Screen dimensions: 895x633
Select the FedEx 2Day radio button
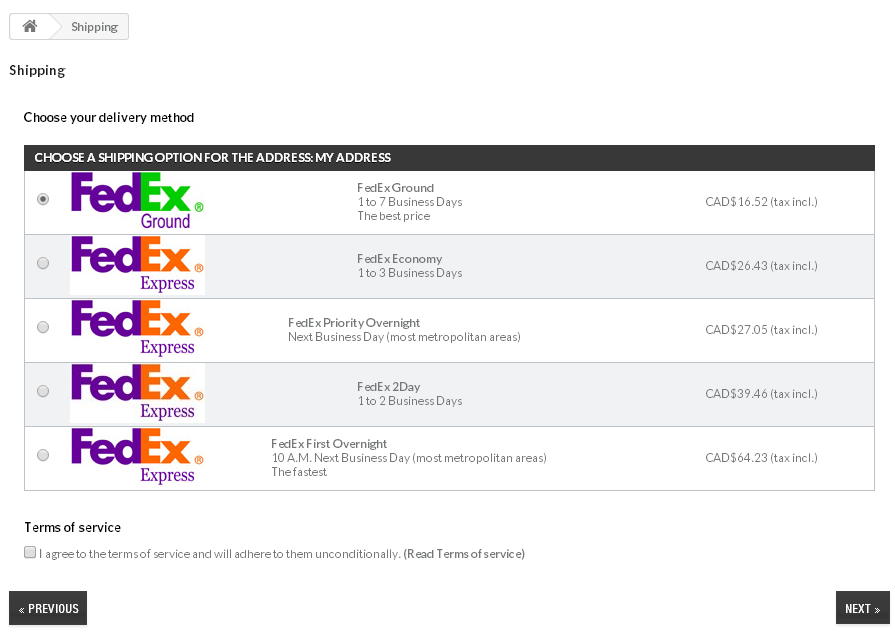coord(43,391)
